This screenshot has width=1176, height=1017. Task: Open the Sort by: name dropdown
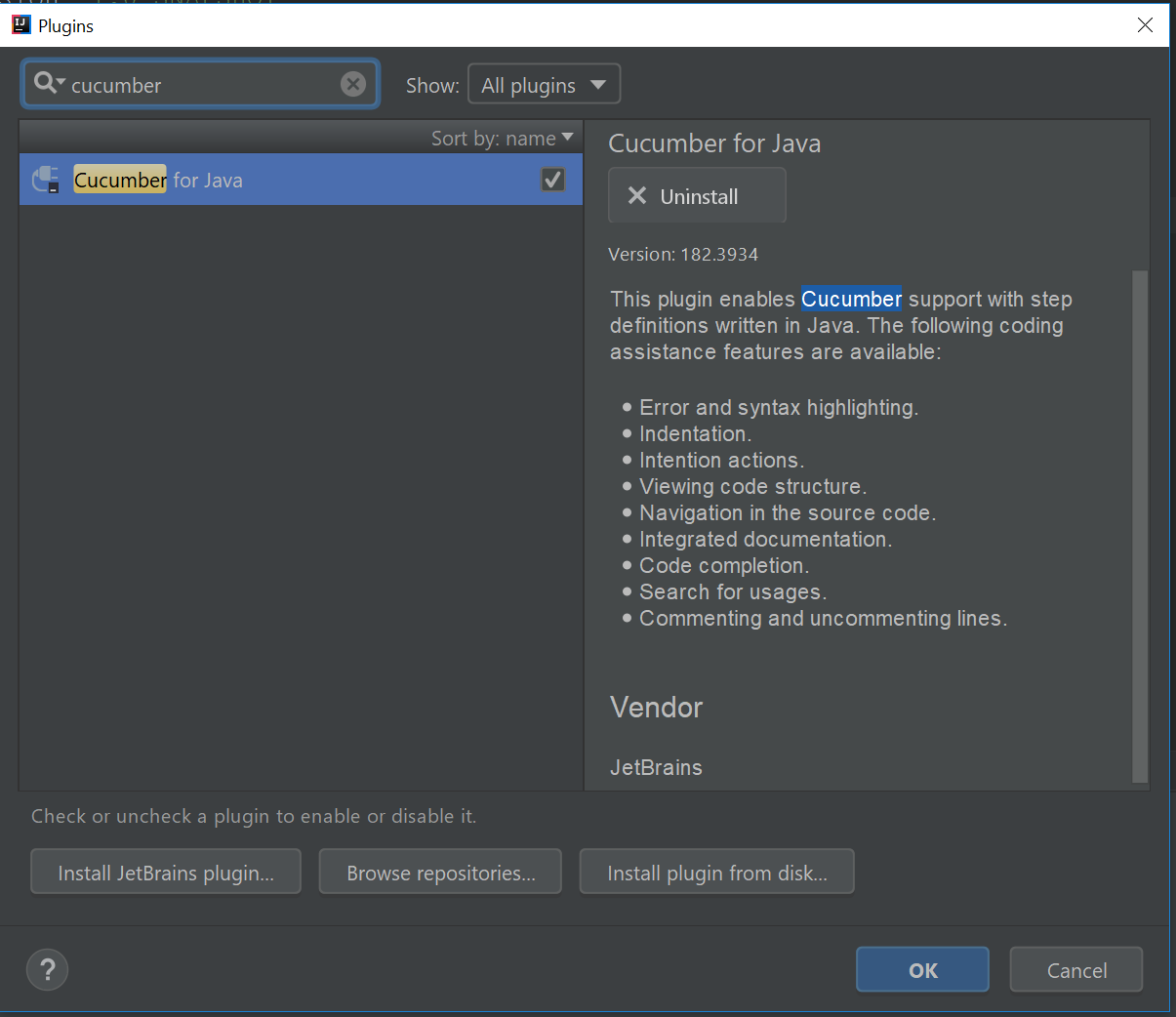point(503,138)
